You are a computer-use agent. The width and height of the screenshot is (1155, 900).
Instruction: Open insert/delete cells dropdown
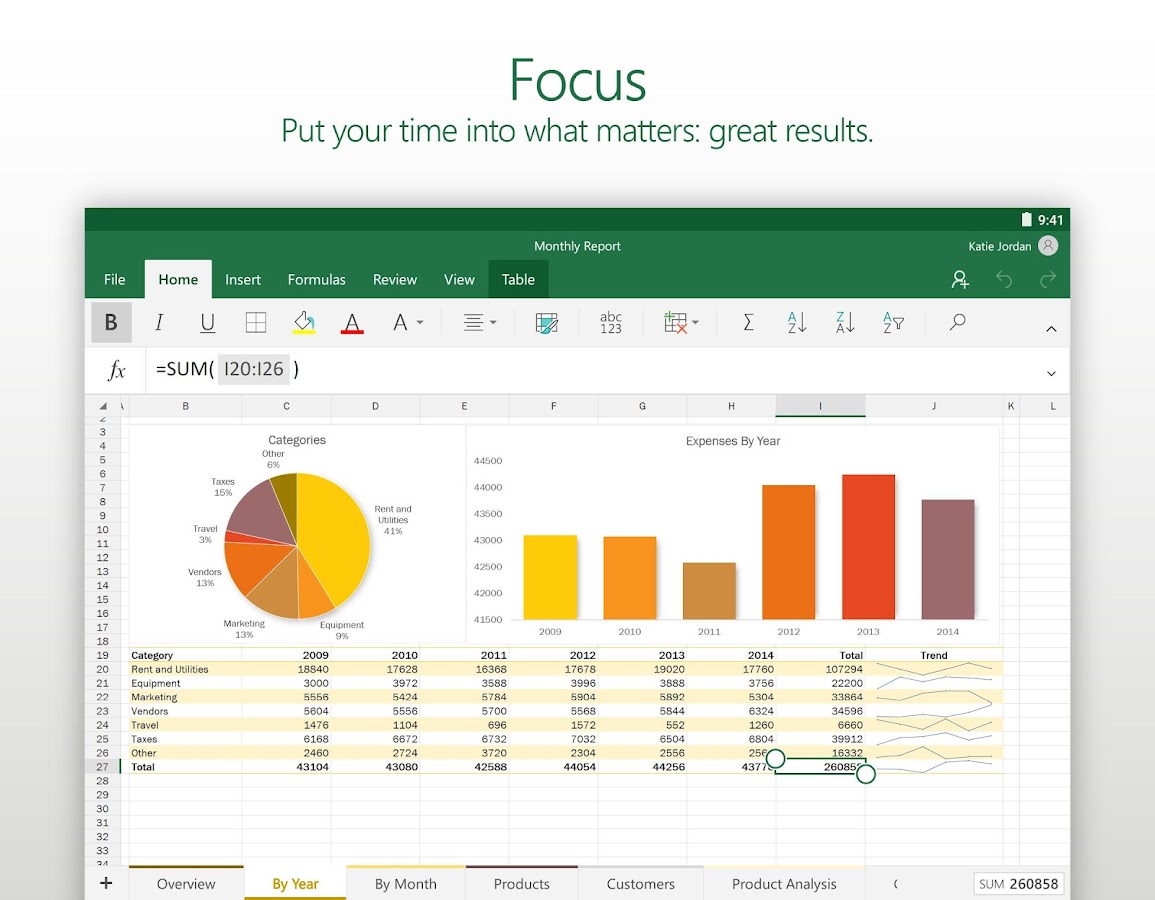pyautogui.click(x=681, y=323)
